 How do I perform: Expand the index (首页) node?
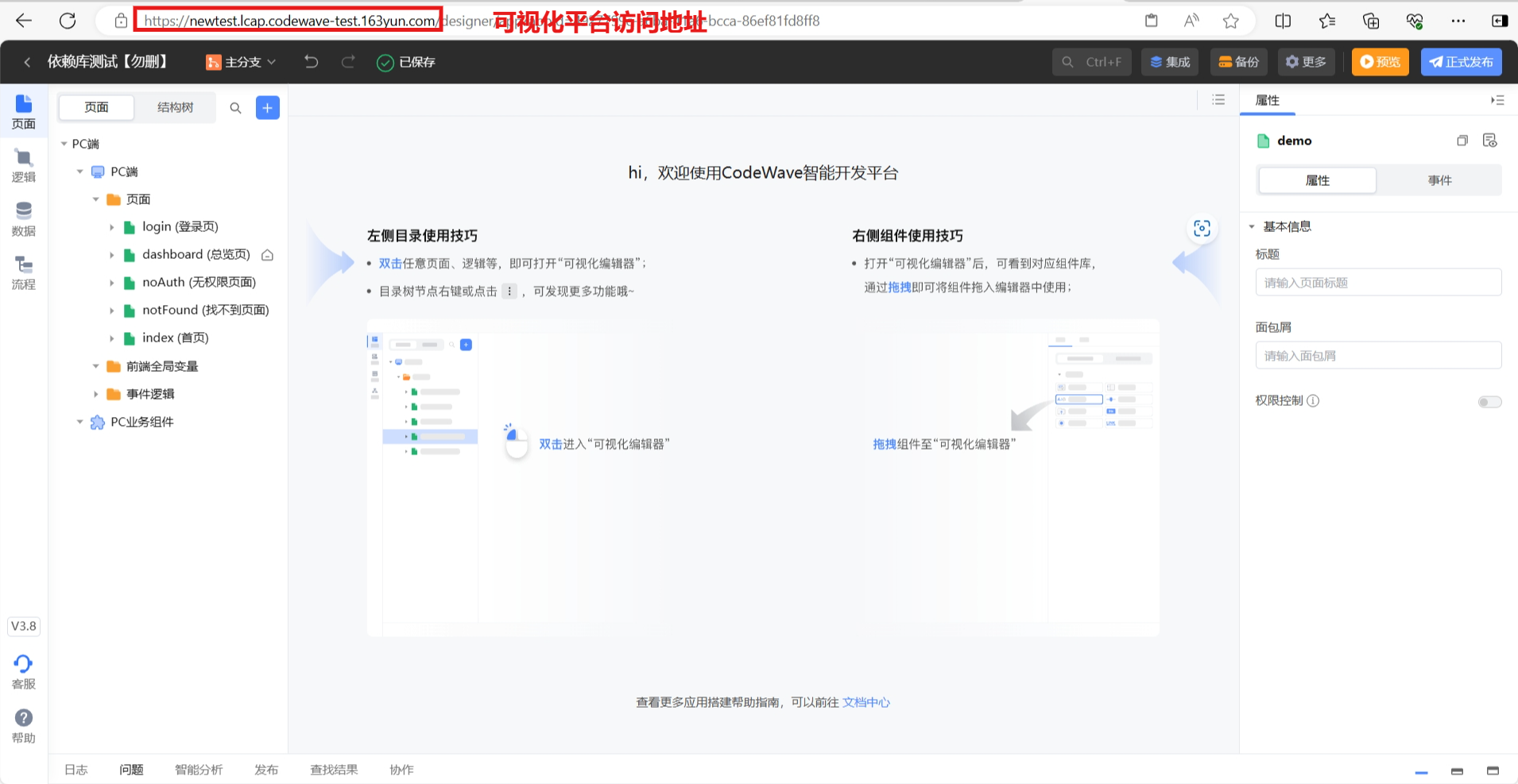point(111,338)
